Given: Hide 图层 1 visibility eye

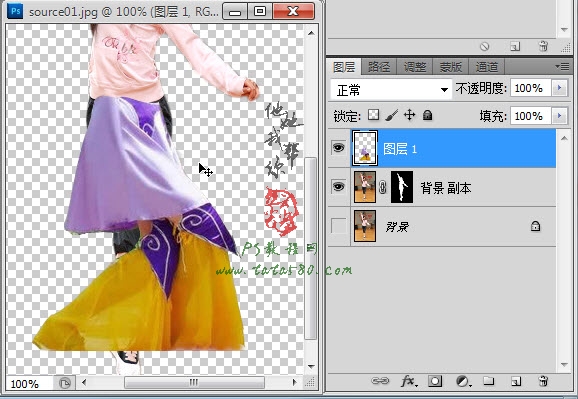Looking at the screenshot, I should (x=338, y=148).
